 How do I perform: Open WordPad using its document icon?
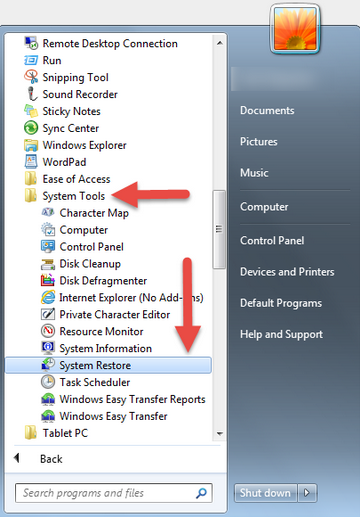(31, 162)
